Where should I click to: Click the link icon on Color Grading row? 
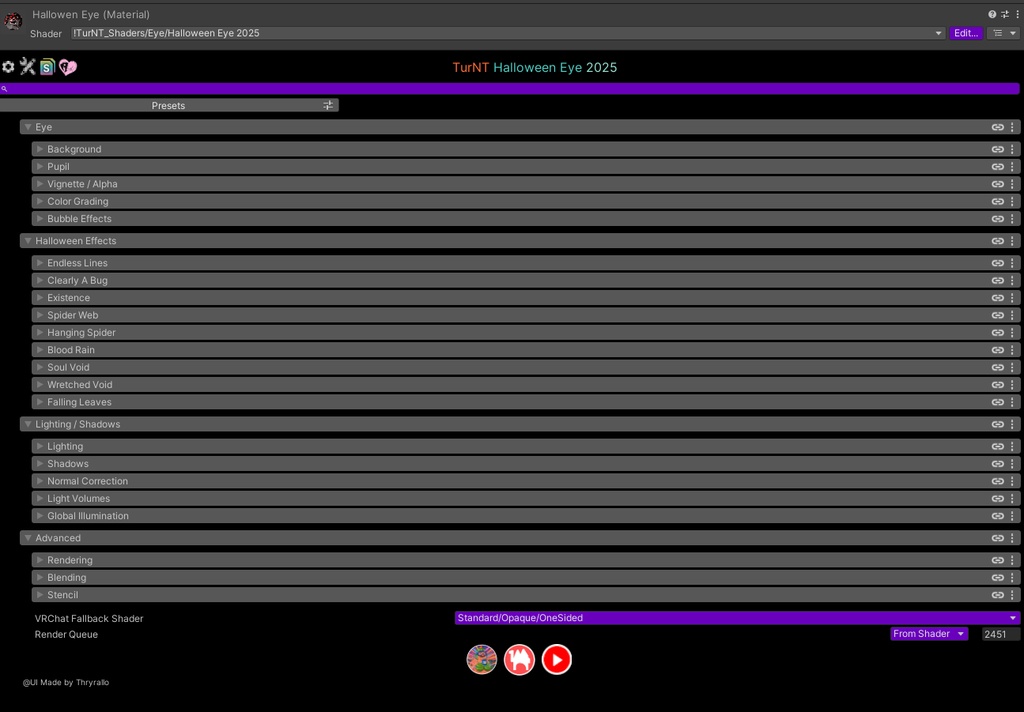pyautogui.click(x=998, y=202)
